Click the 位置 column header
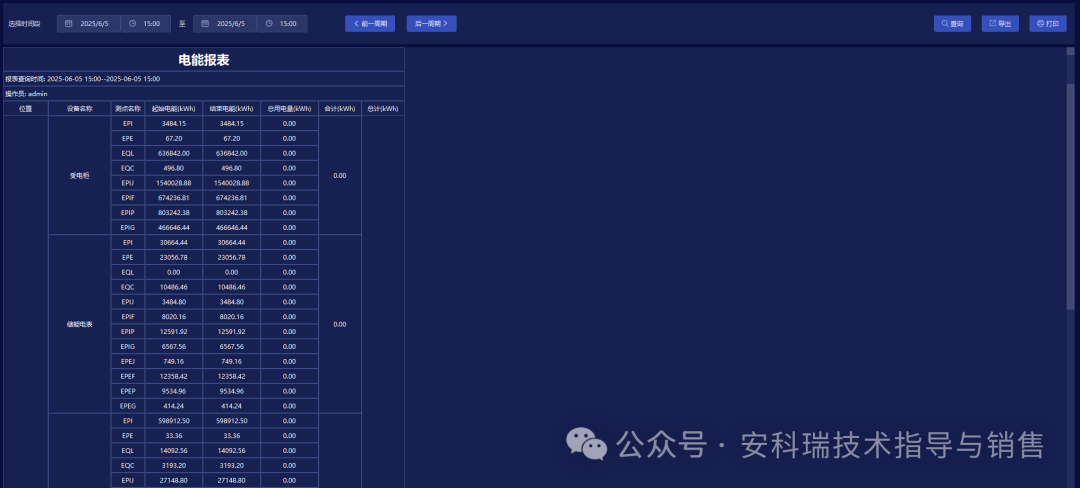Screen dimensions: 1080x488 pos(26,109)
